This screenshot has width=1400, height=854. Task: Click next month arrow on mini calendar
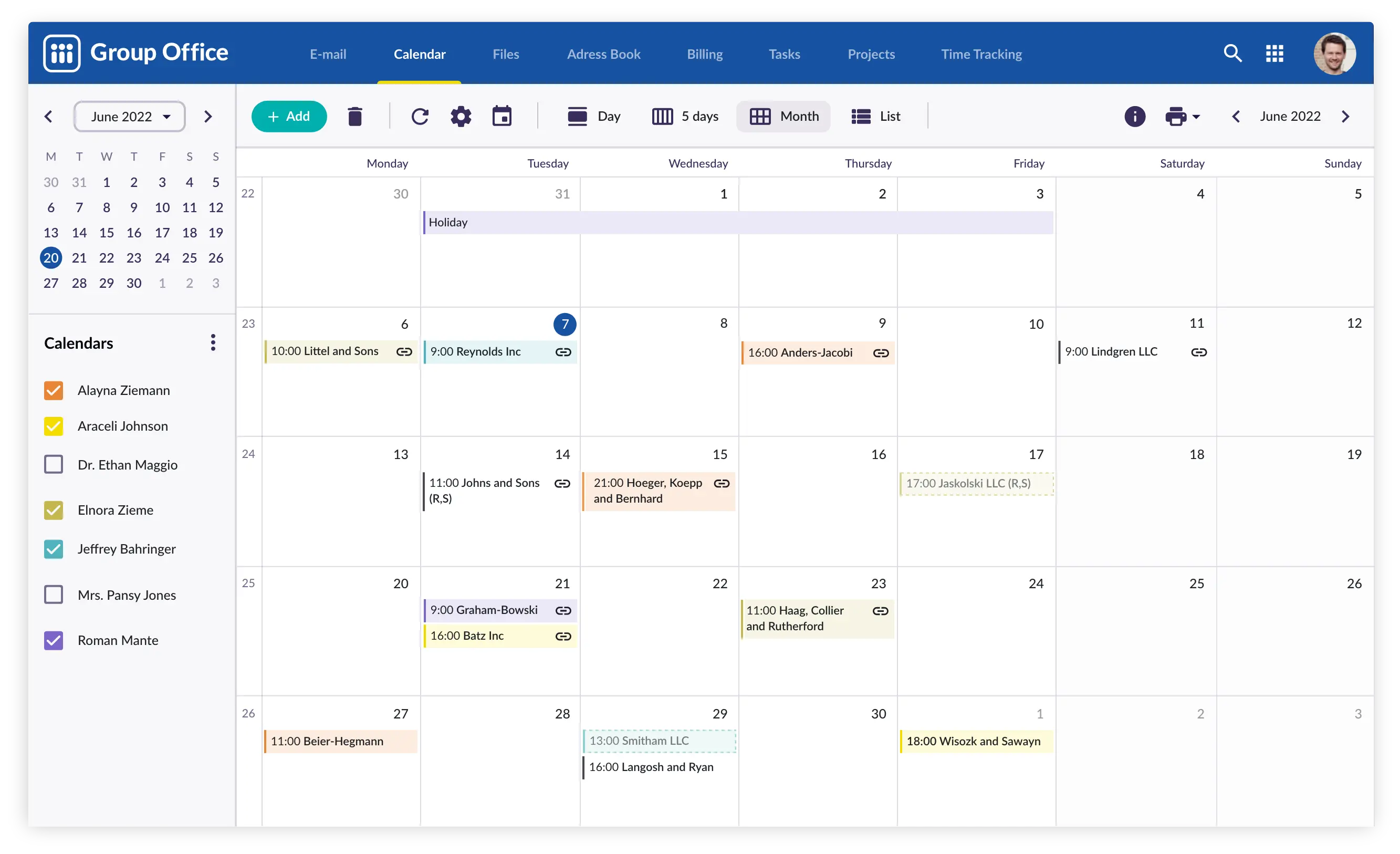(x=209, y=115)
